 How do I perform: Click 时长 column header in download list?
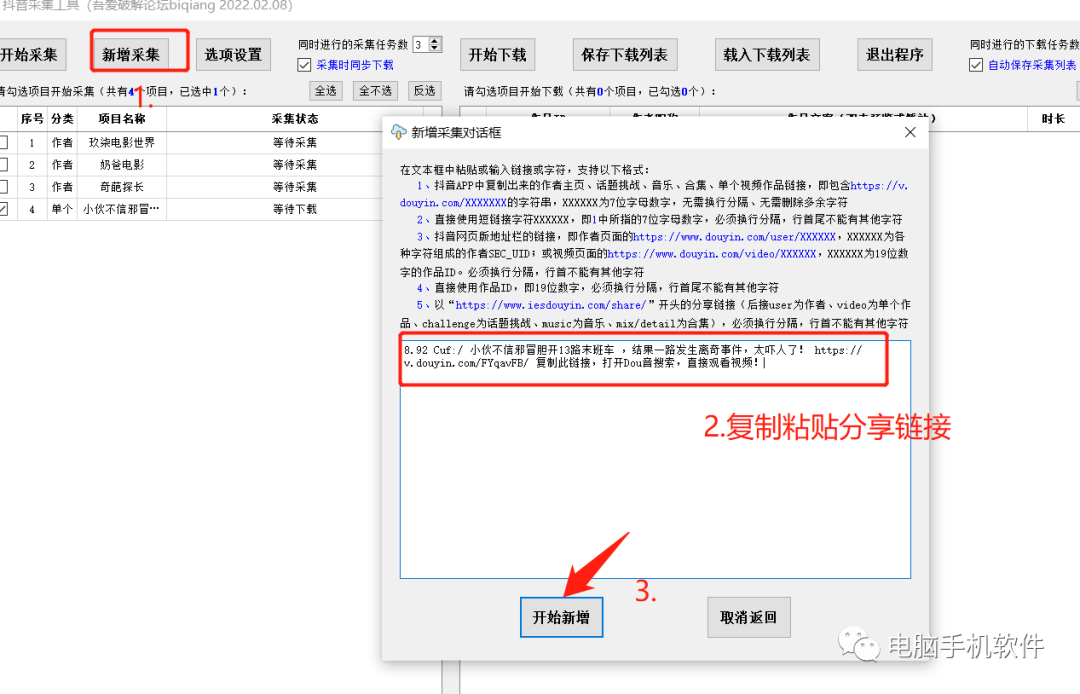1053,118
